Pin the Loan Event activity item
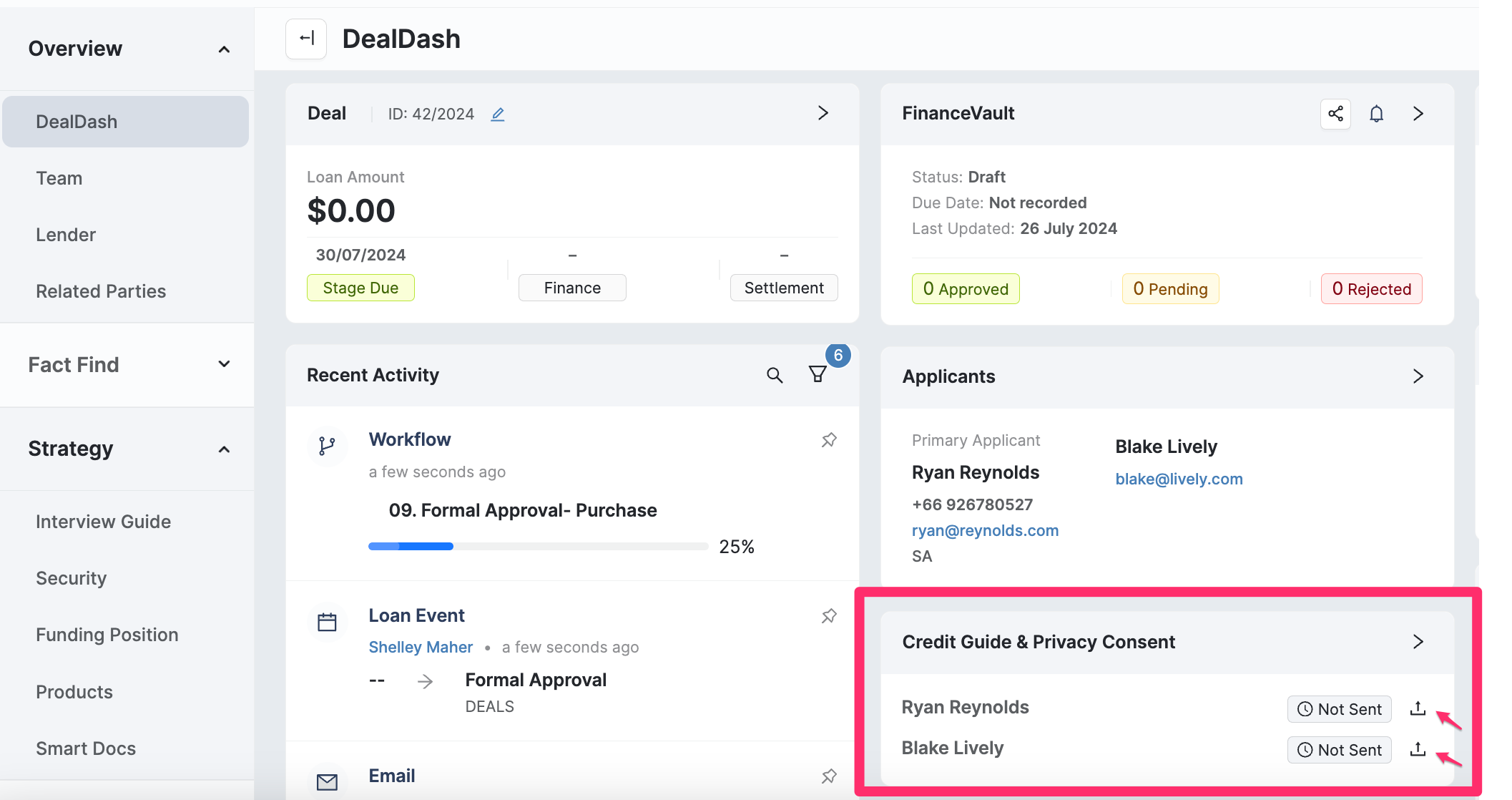The image size is (1512, 800). (829, 616)
